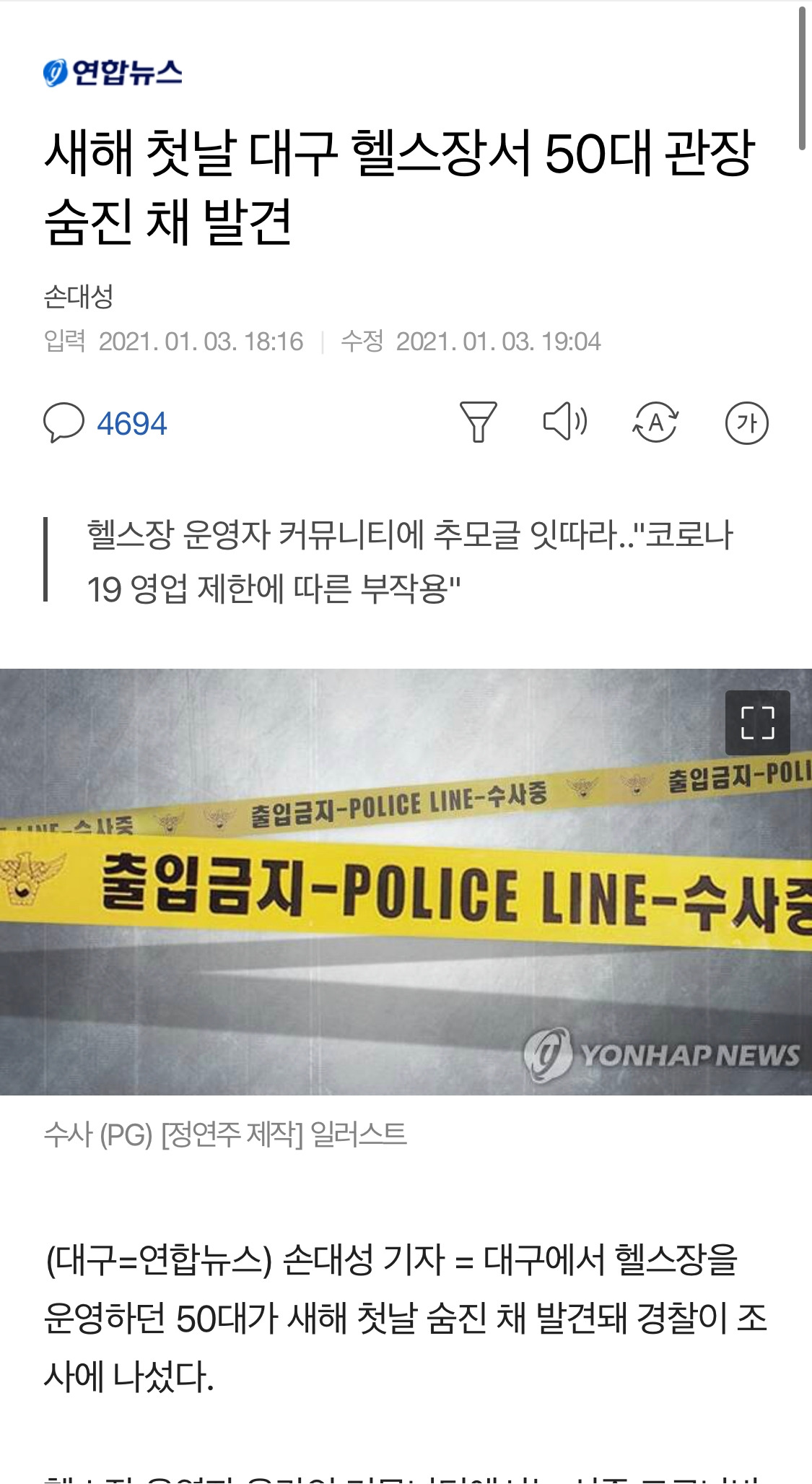Tap the image caption 수사 (PG) 일러스트
The height and width of the screenshot is (1484, 812).
tap(225, 1134)
